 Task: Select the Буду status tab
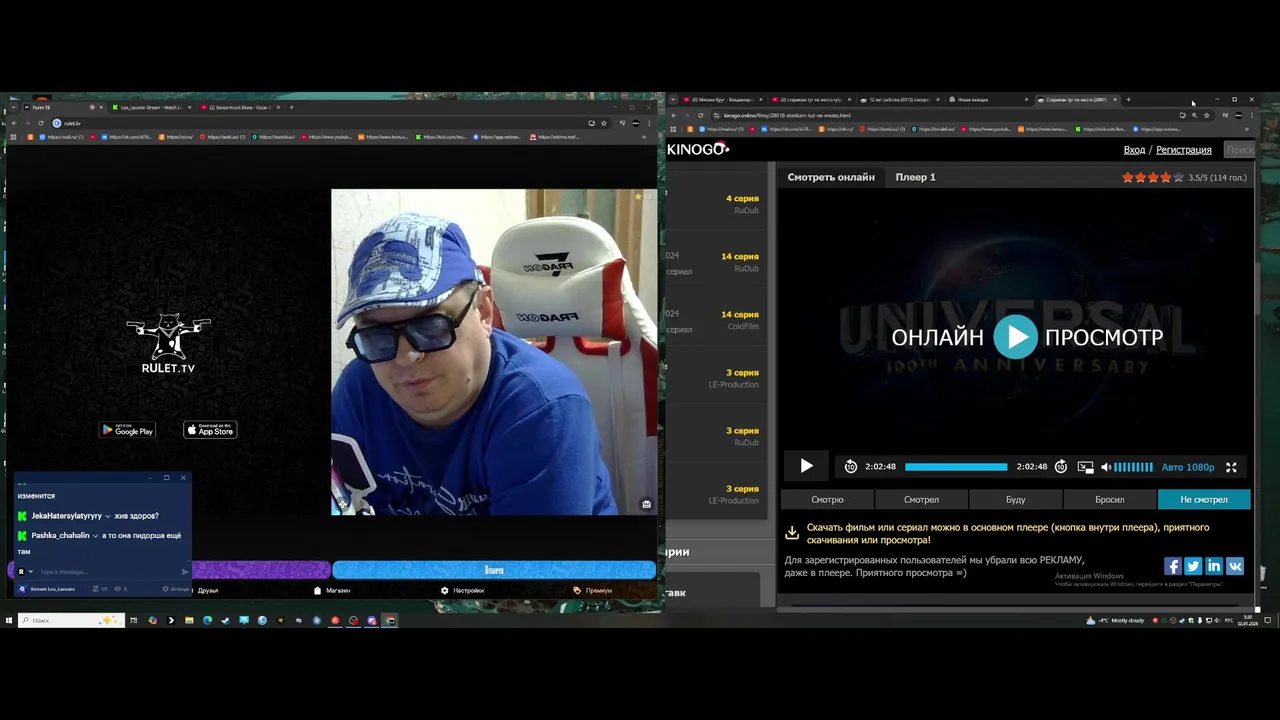point(1015,499)
